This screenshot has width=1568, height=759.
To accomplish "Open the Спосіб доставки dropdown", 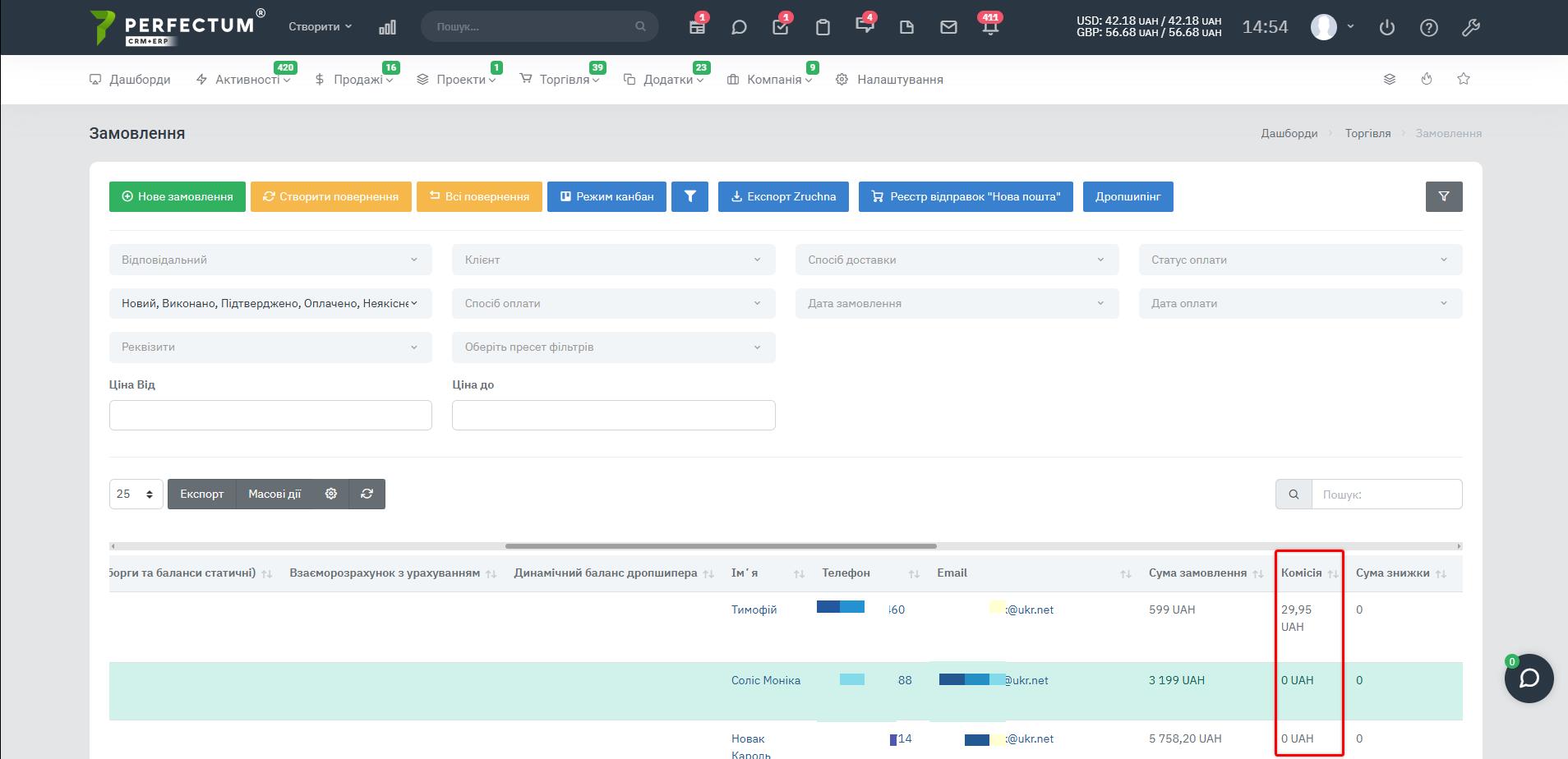I will click(957, 260).
